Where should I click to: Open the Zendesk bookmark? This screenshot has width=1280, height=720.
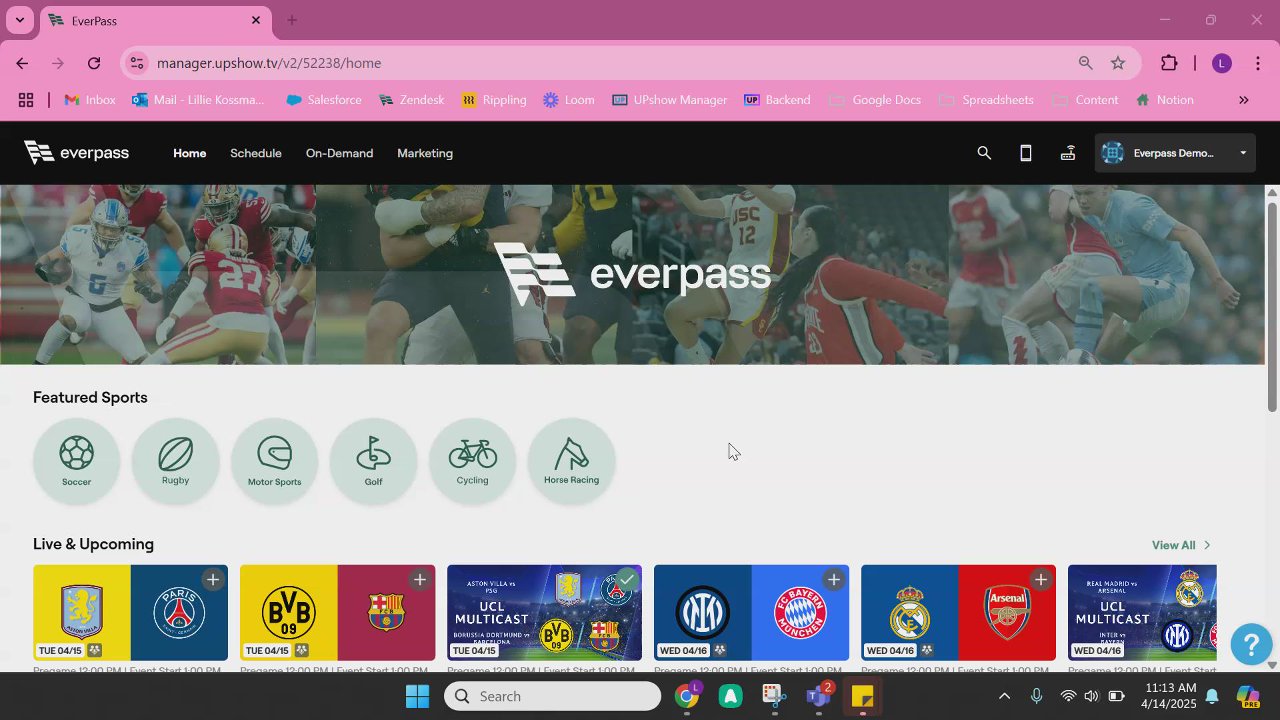411,100
